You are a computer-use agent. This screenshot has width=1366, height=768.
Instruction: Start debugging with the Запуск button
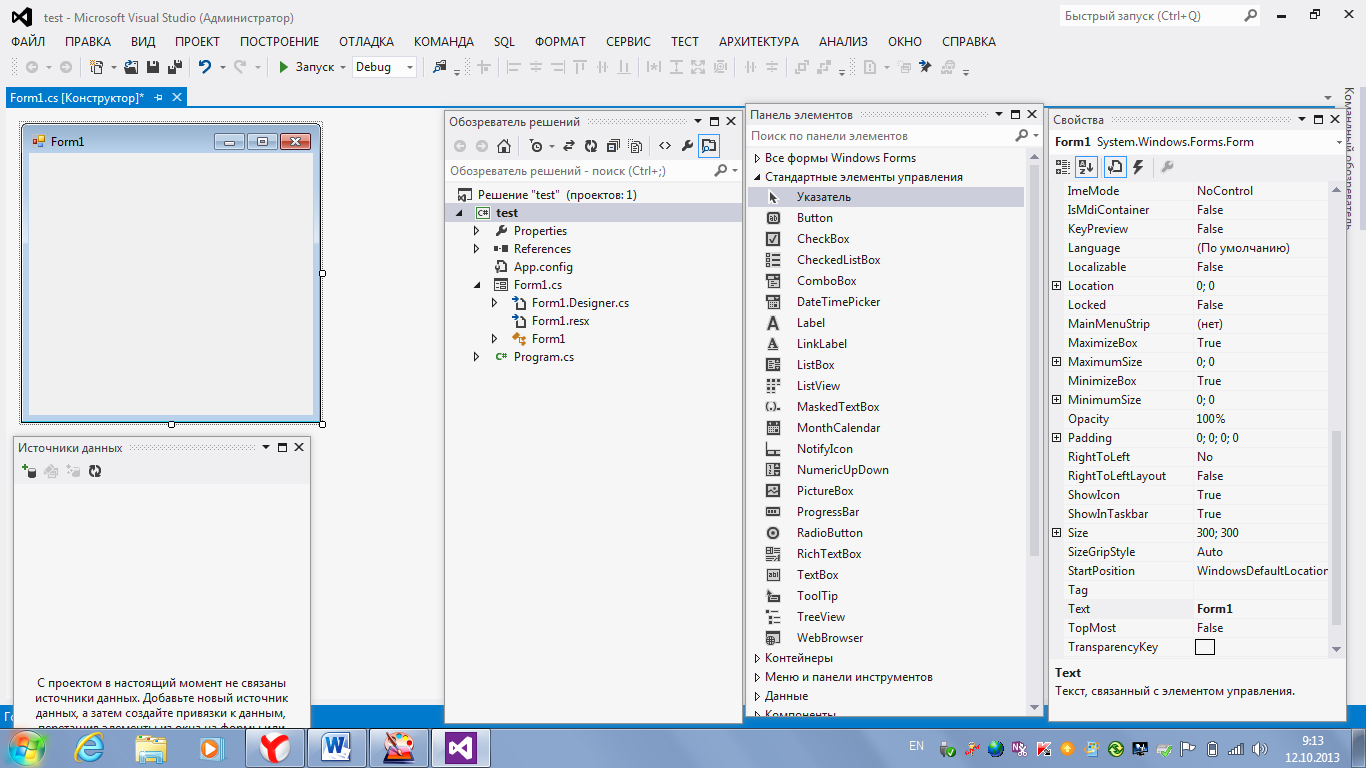tap(306, 67)
